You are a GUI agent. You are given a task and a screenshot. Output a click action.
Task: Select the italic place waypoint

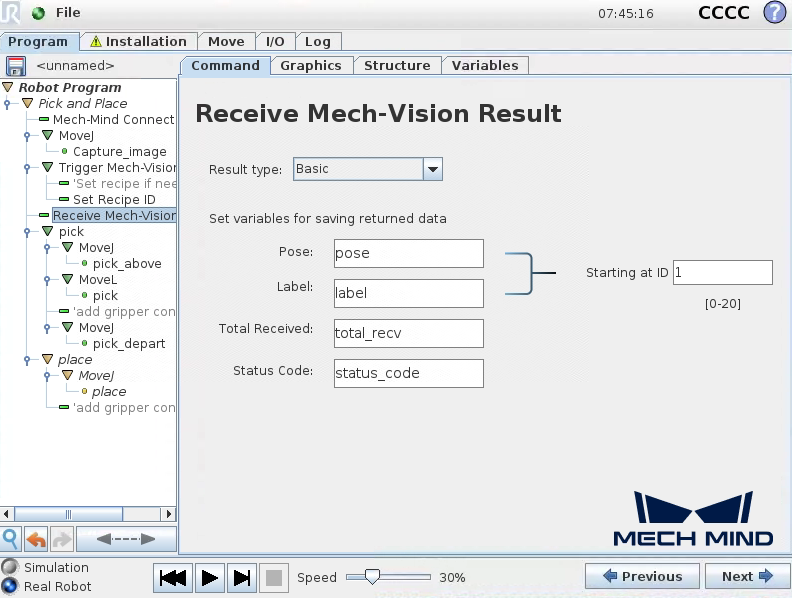coord(109,391)
